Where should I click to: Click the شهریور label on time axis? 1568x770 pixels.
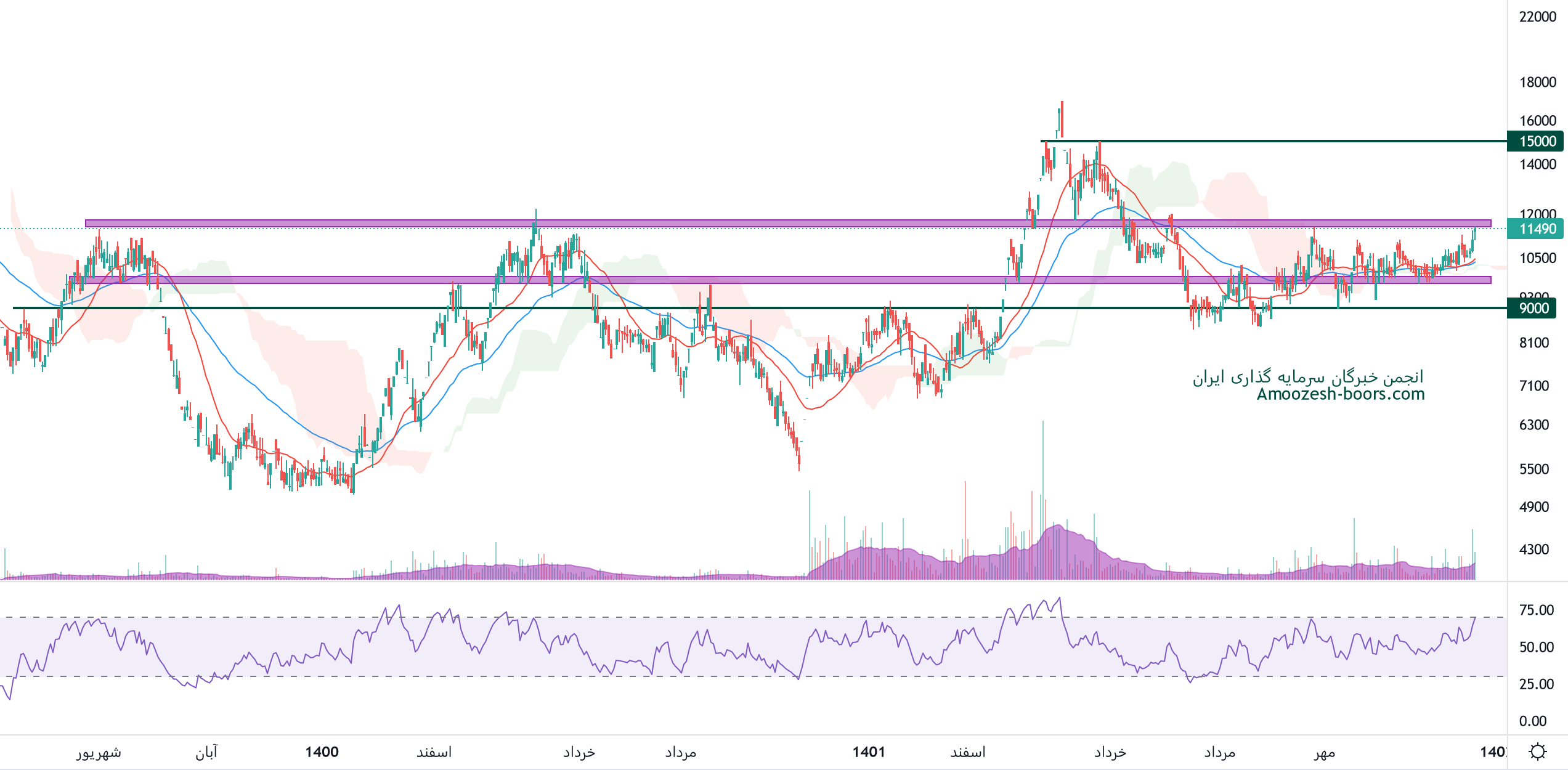pos(99,752)
